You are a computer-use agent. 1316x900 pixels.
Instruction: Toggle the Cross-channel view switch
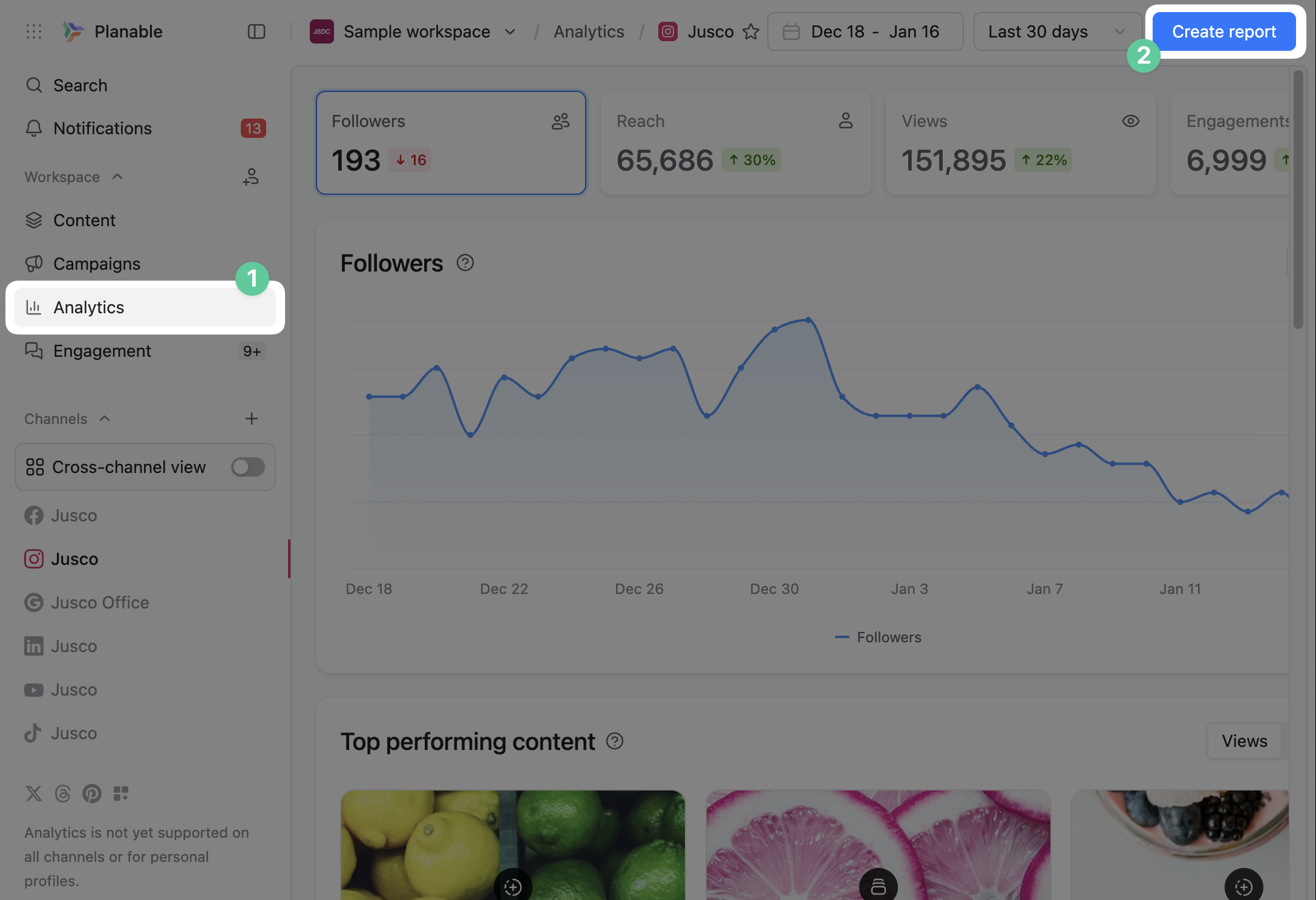(247, 467)
